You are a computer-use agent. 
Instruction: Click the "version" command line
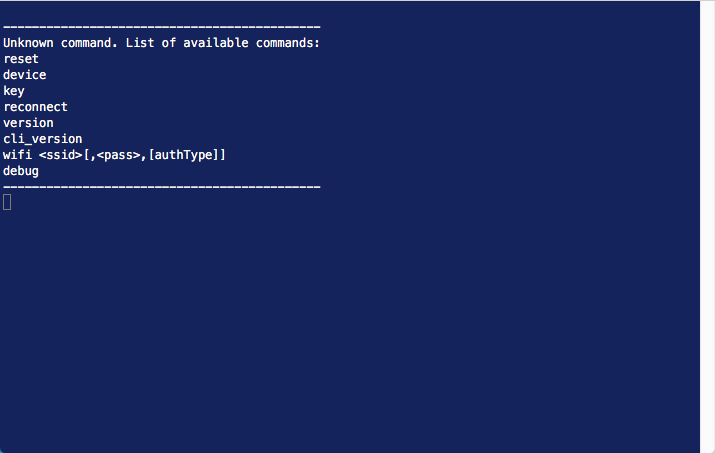(x=29, y=123)
